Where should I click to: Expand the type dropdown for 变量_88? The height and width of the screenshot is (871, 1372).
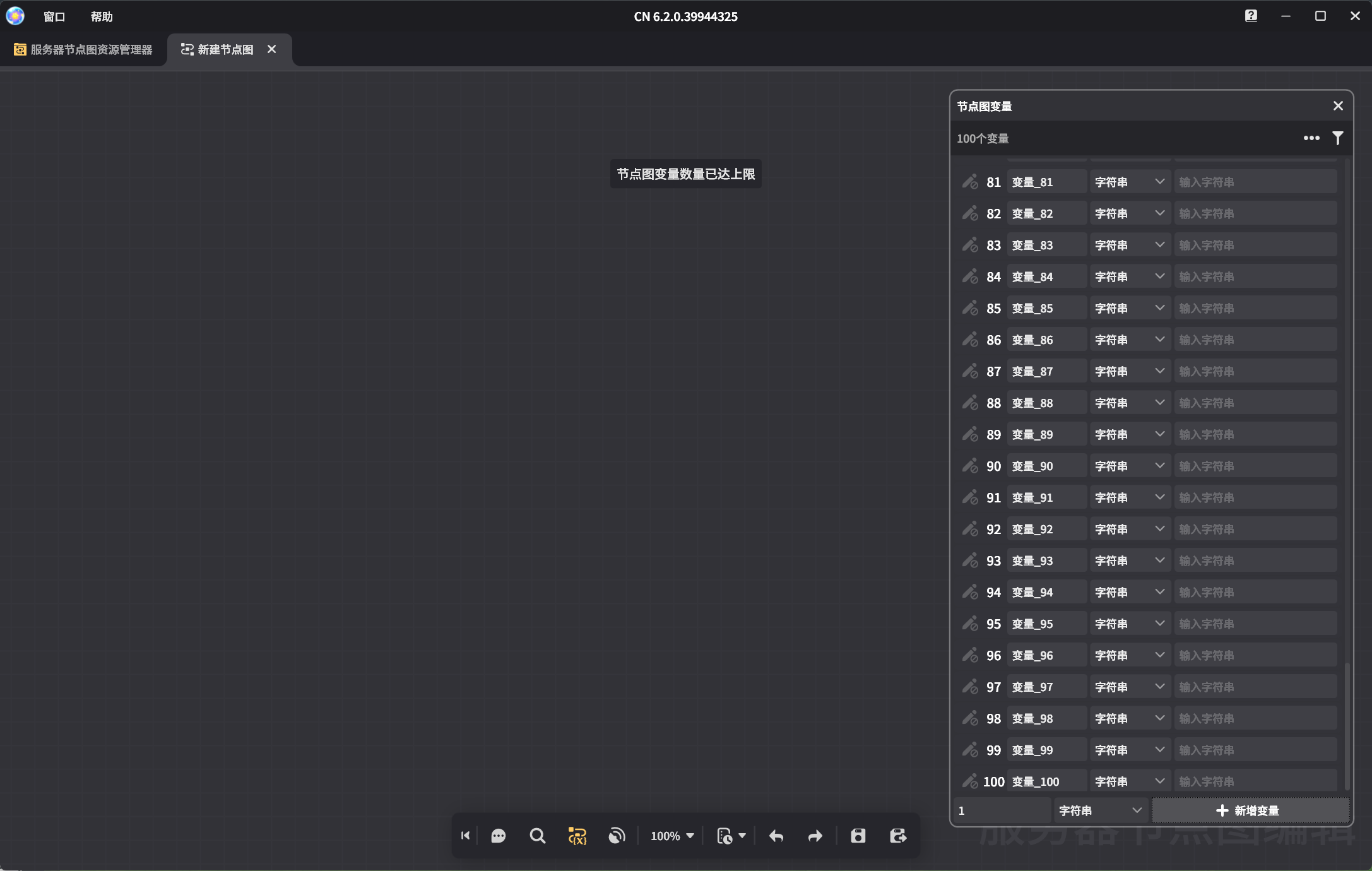[1130, 403]
